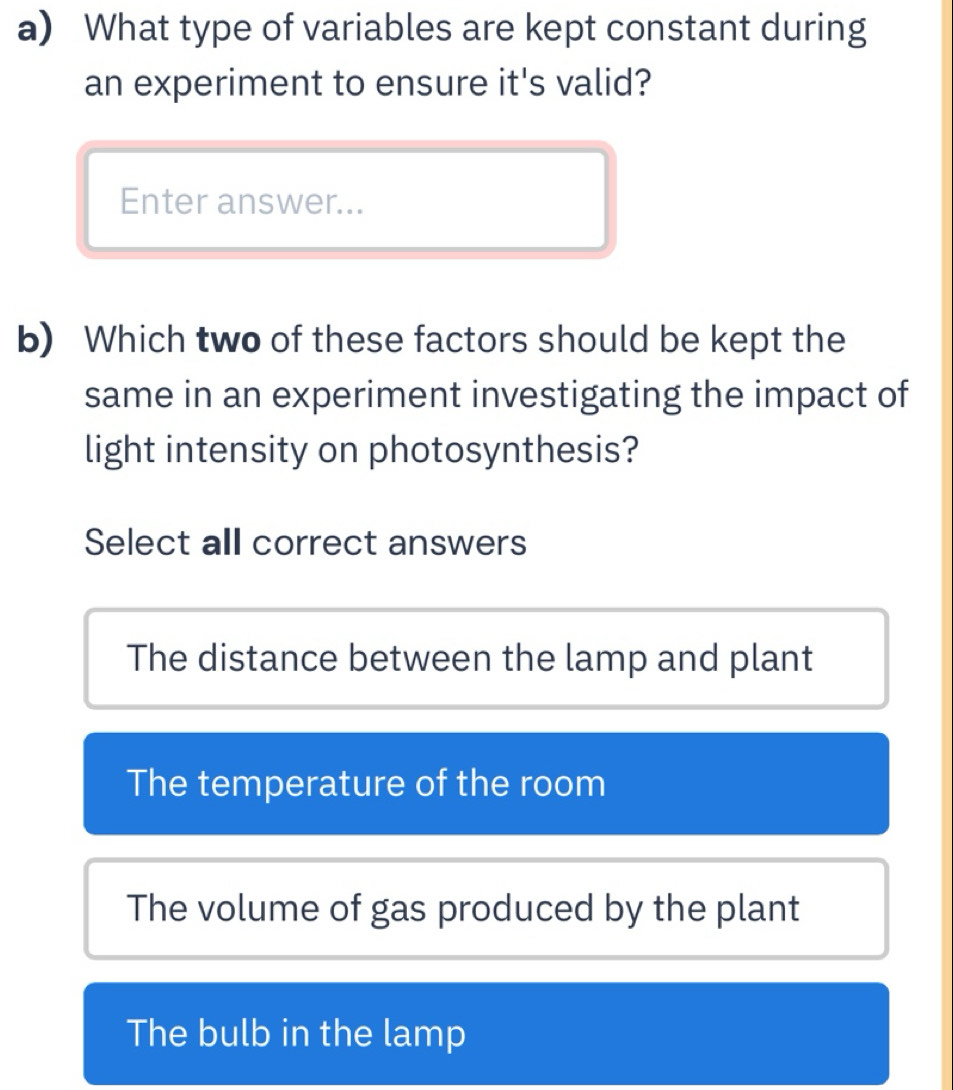Choose the unselected gas volume answer box
This screenshot has width=953, height=1090.
point(486,909)
